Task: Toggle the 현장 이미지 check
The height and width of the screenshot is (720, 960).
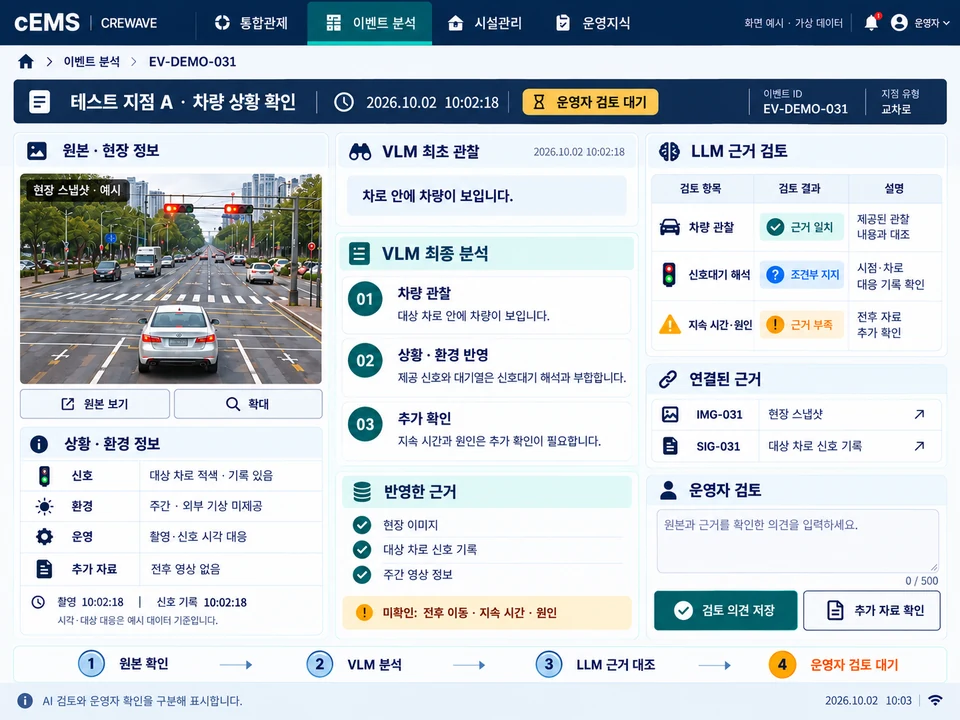Action: click(x=362, y=525)
